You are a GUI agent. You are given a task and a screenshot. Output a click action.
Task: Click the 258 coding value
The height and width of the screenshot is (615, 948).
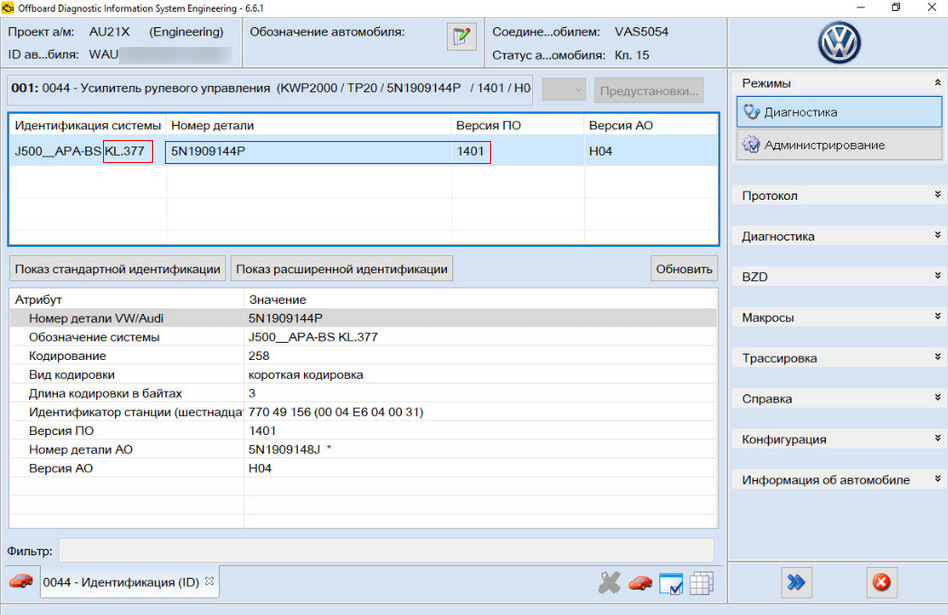259,356
